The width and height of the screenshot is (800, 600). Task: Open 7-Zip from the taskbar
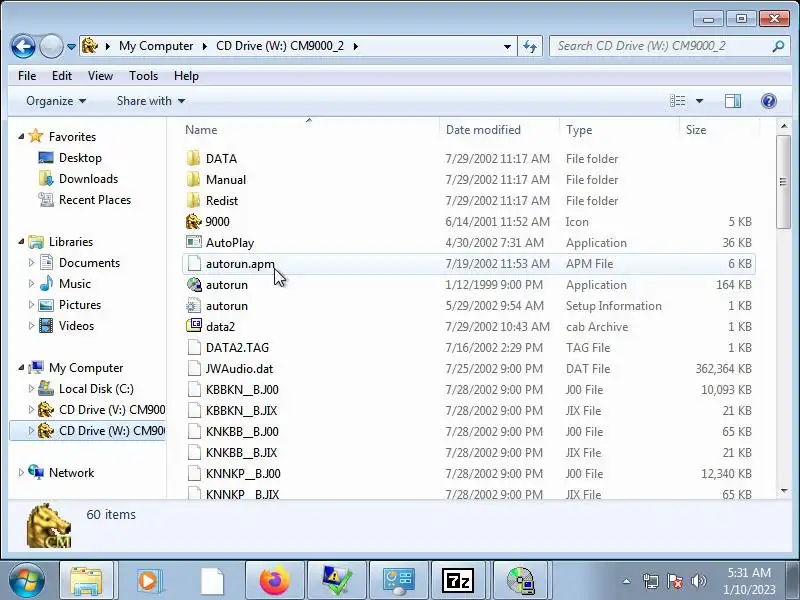click(x=458, y=580)
